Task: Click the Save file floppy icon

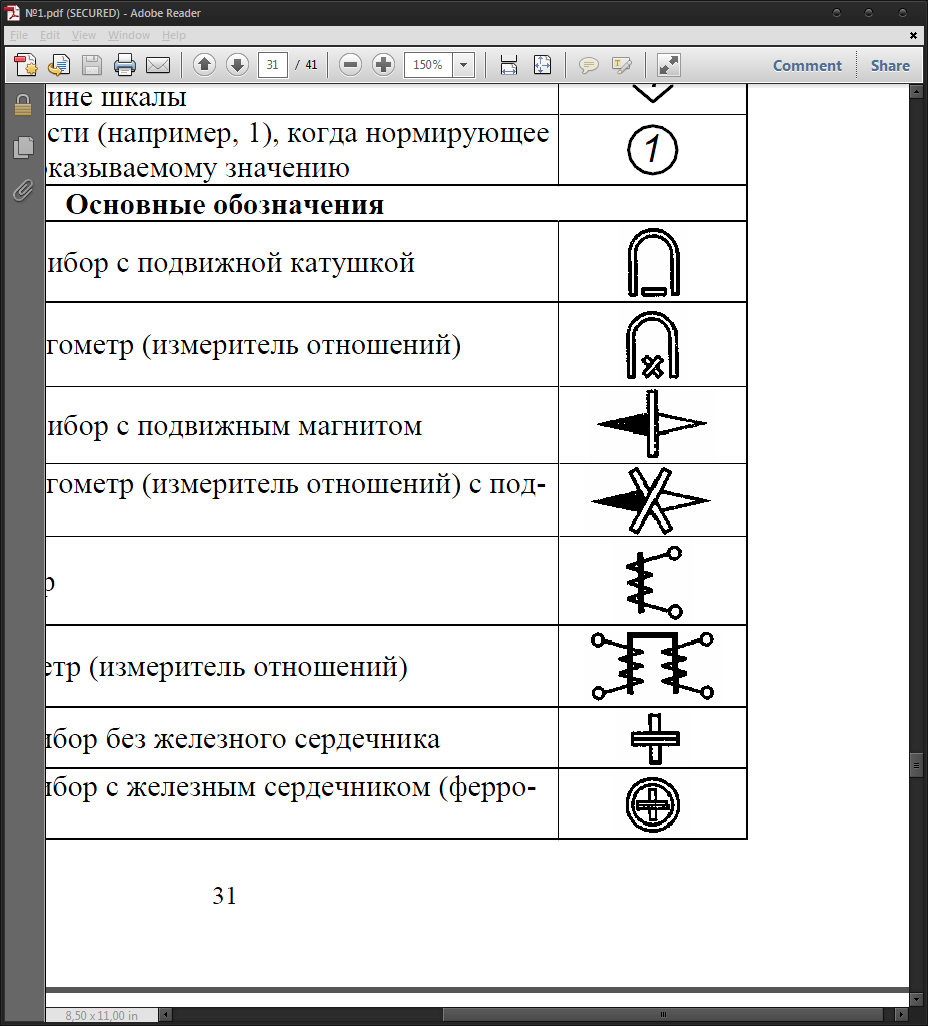Action: tap(92, 65)
